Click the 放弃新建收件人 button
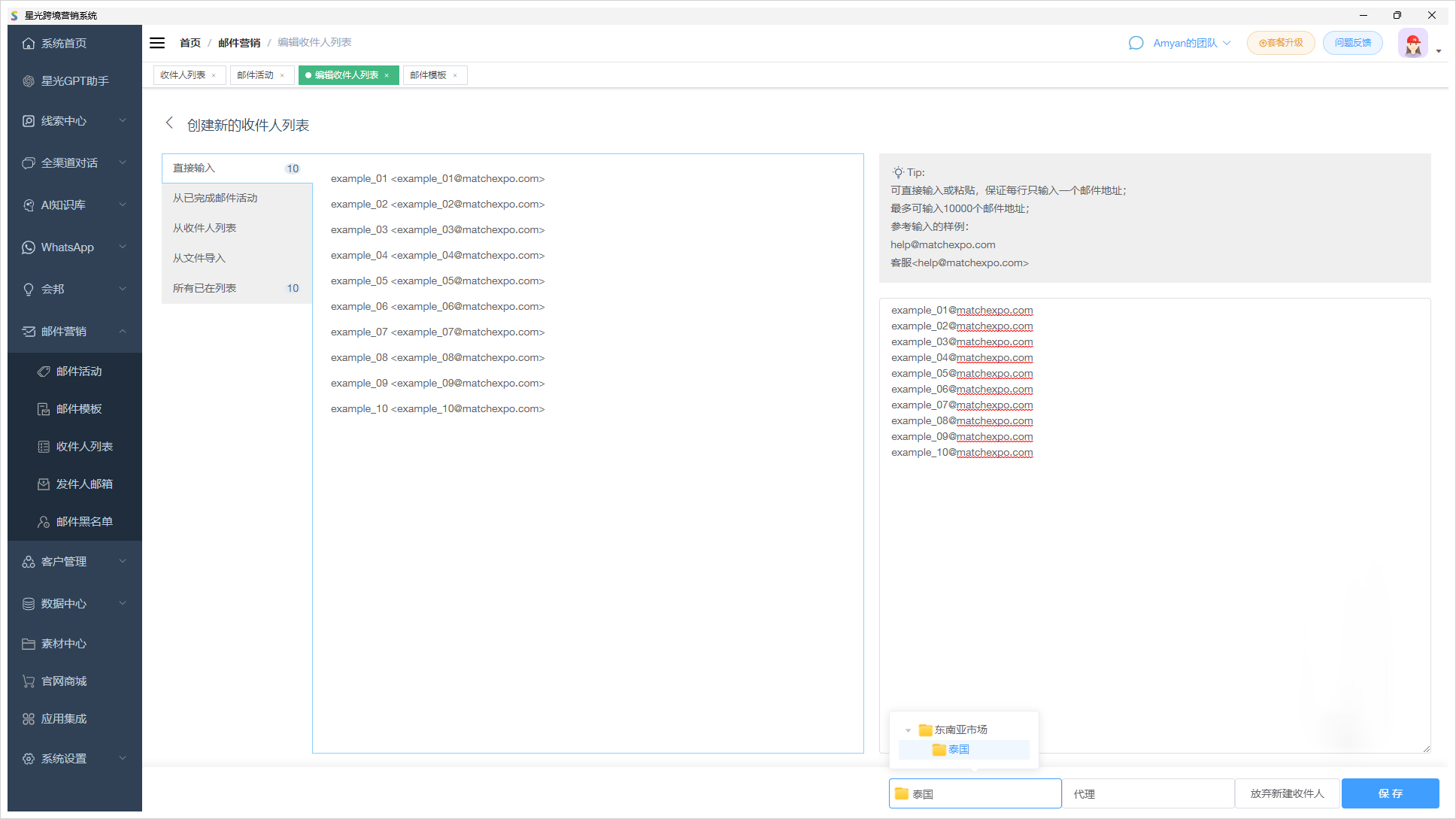The image size is (1456, 819). tap(1286, 794)
